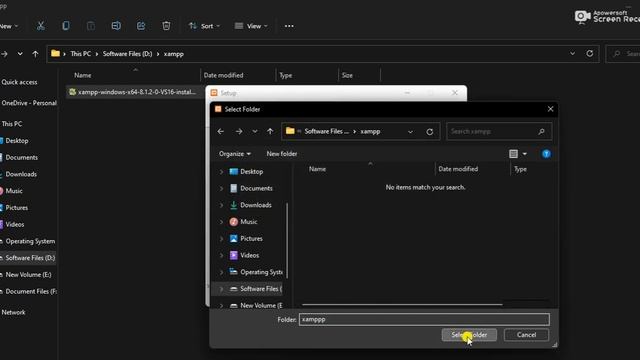Image resolution: width=640 pixels, height=360 pixels.
Task: Click the change view icon in the dialog
Action: point(513,154)
